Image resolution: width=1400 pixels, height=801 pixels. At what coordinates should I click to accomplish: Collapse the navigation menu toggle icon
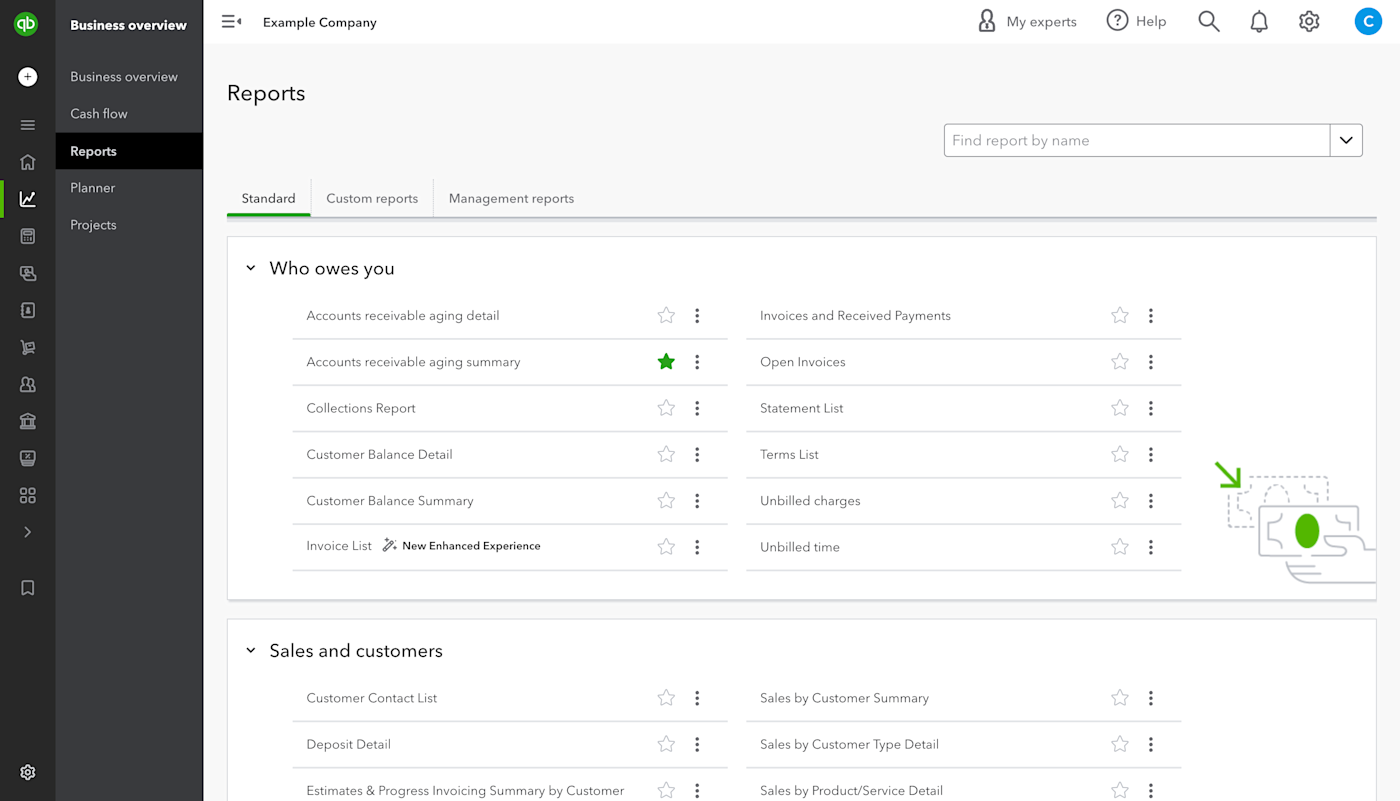click(x=231, y=22)
